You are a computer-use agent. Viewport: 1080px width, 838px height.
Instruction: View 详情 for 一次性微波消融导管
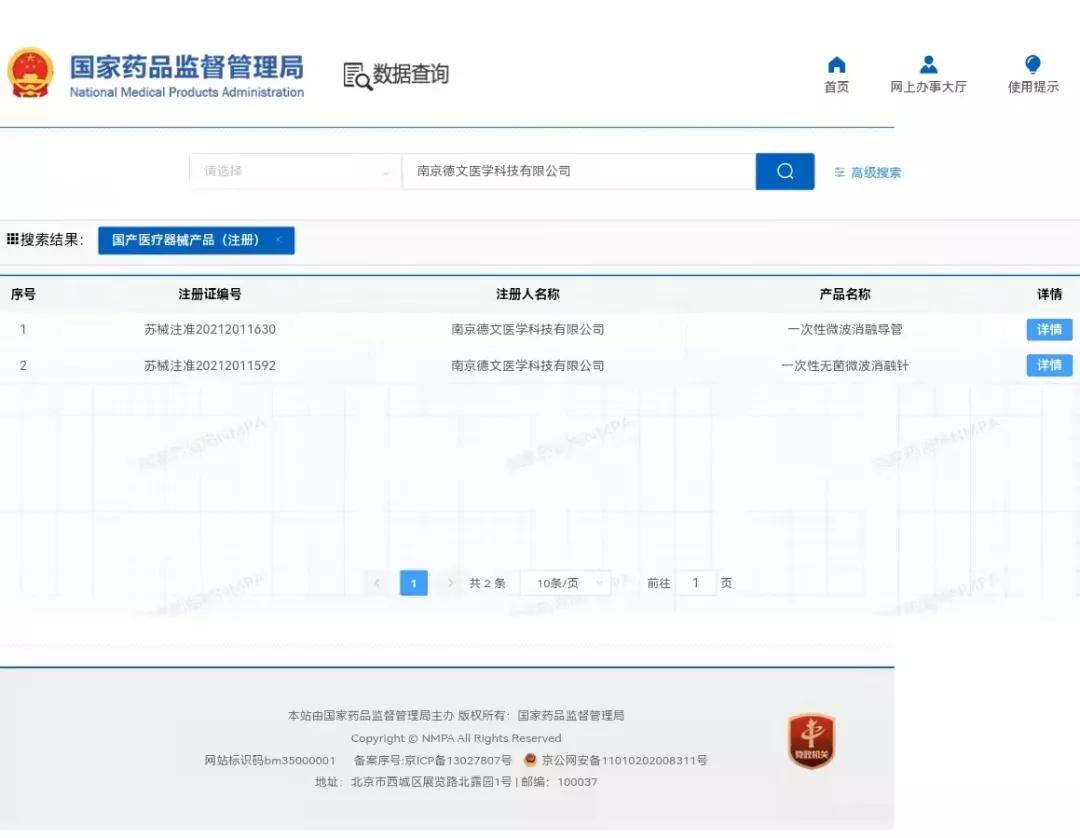tap(1048, 329)
